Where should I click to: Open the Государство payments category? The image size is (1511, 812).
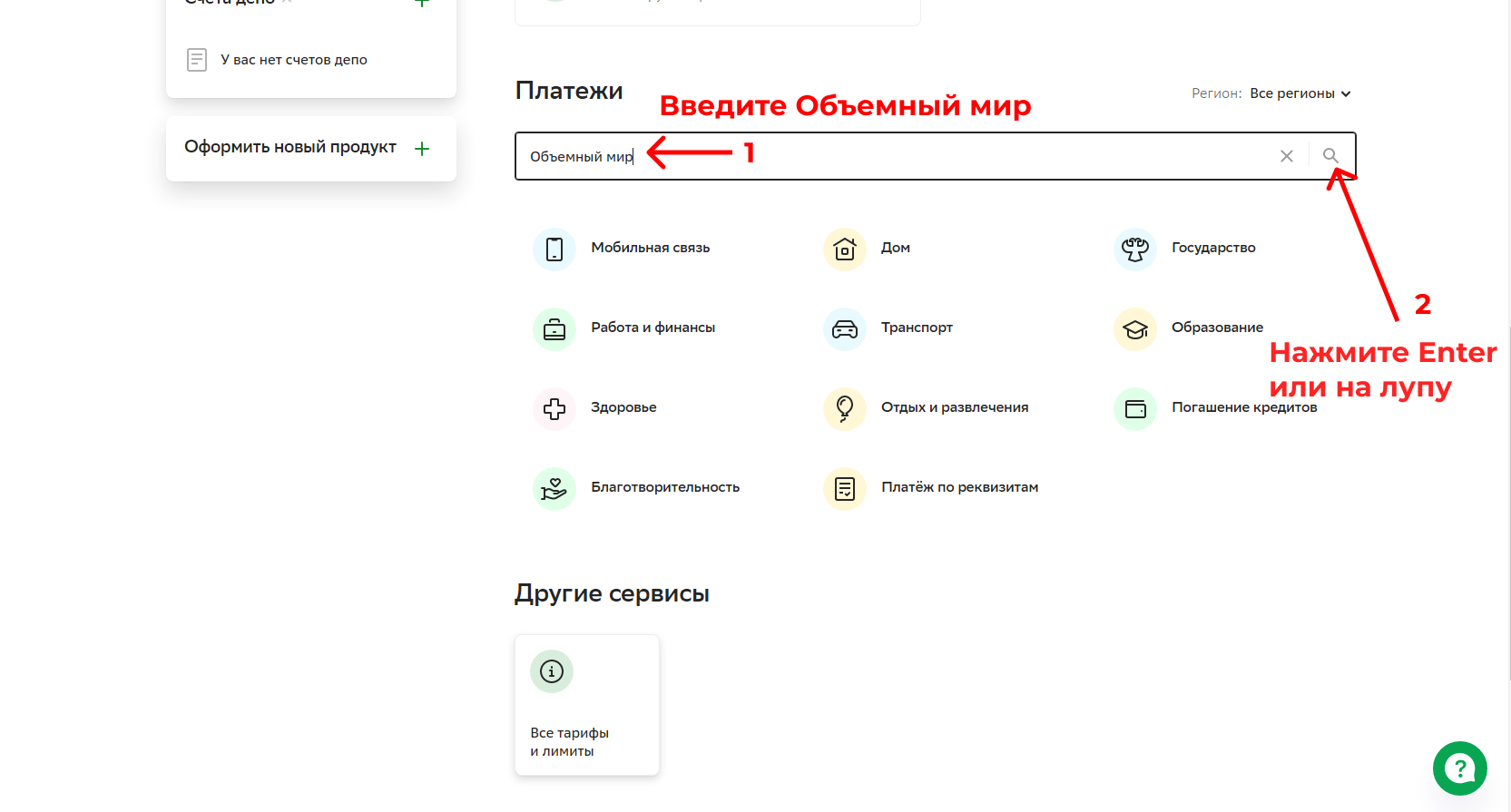click(x=1213, y=248)
